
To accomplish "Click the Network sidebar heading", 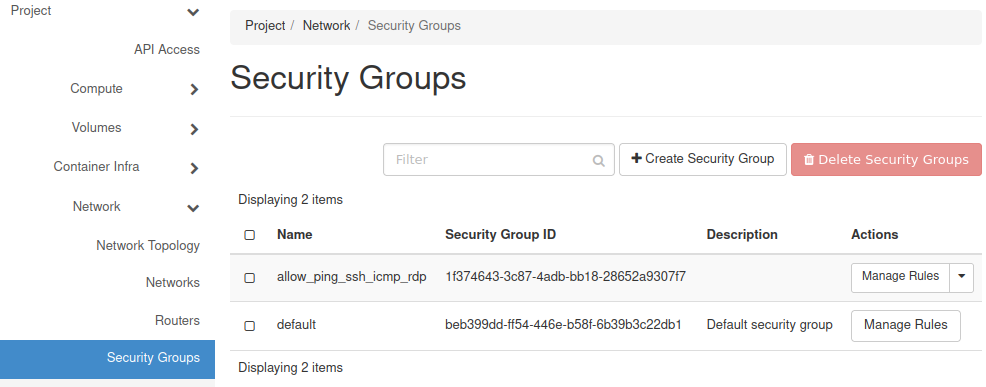I will tap(96, 206).
